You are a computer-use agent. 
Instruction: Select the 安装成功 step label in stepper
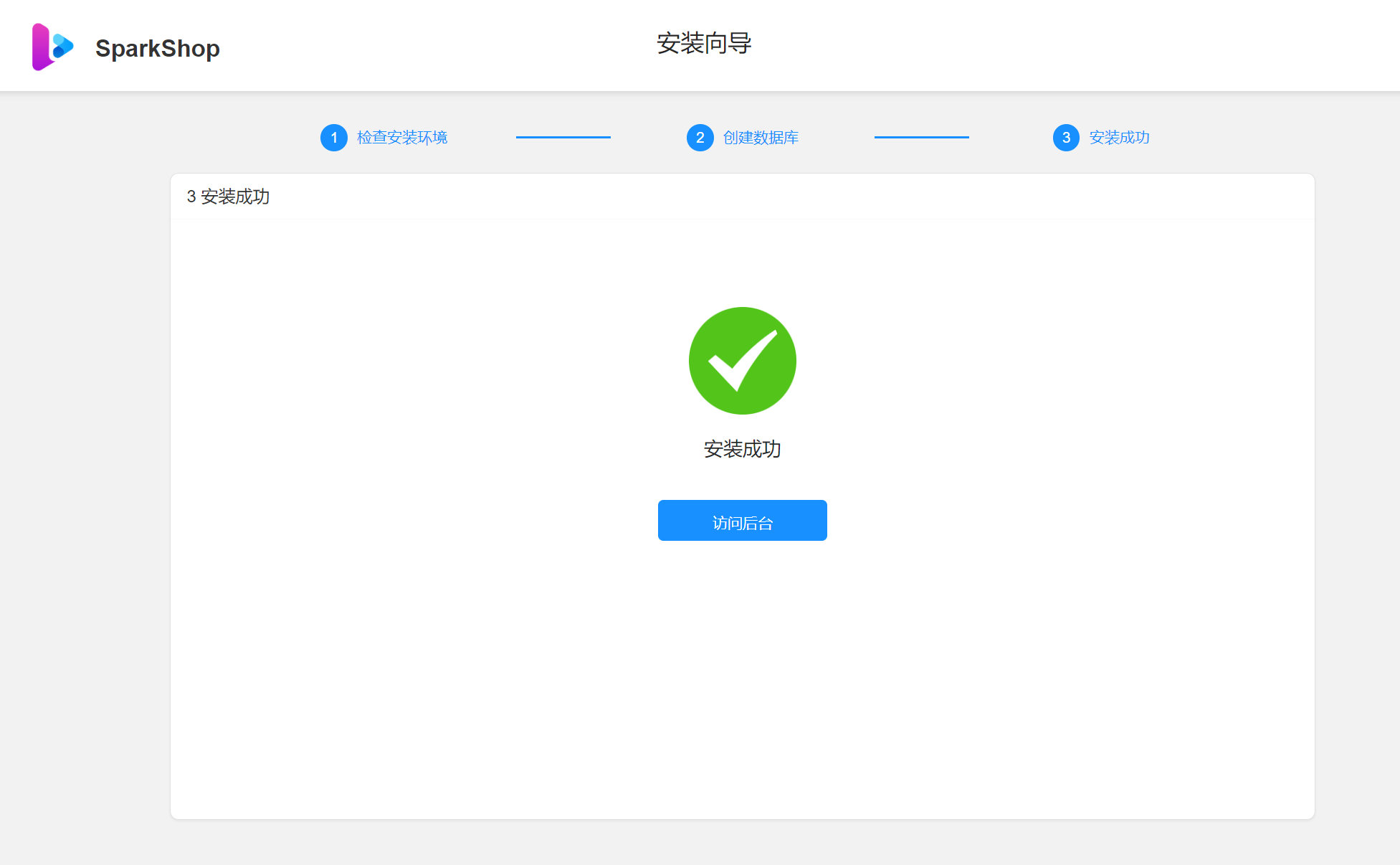[x=1119, y=138]
